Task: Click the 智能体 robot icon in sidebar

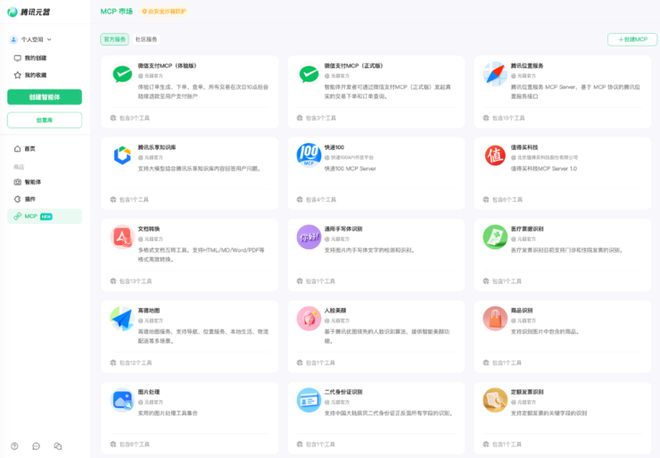Action: [x=17, y=182]
